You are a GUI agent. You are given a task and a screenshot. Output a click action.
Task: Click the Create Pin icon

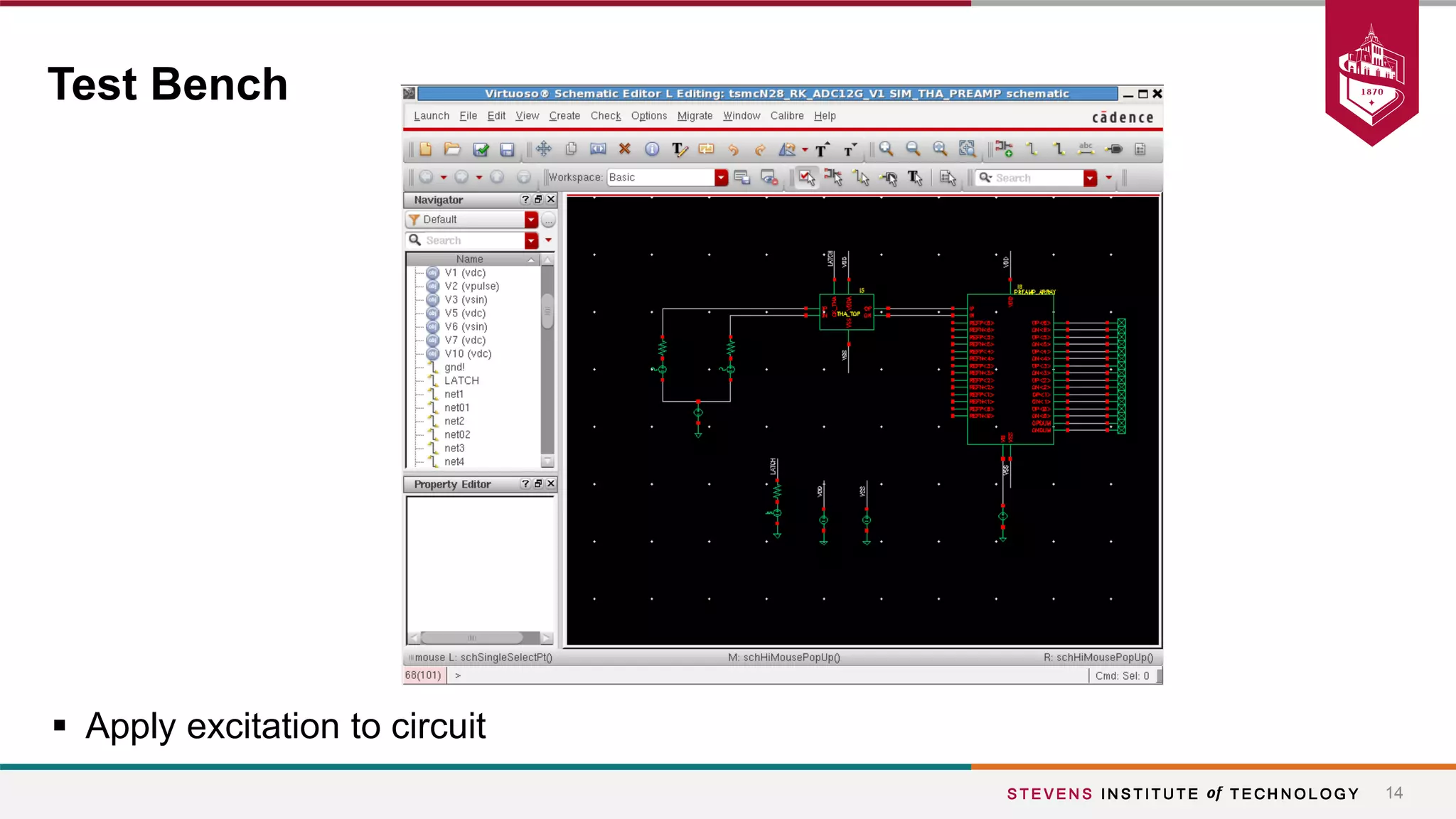click(1114, 149)
